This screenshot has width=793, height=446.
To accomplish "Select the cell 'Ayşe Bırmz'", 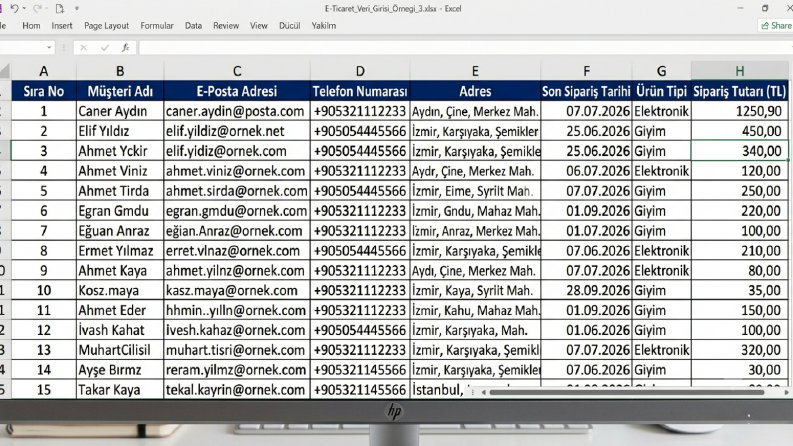I will (120, 370).
